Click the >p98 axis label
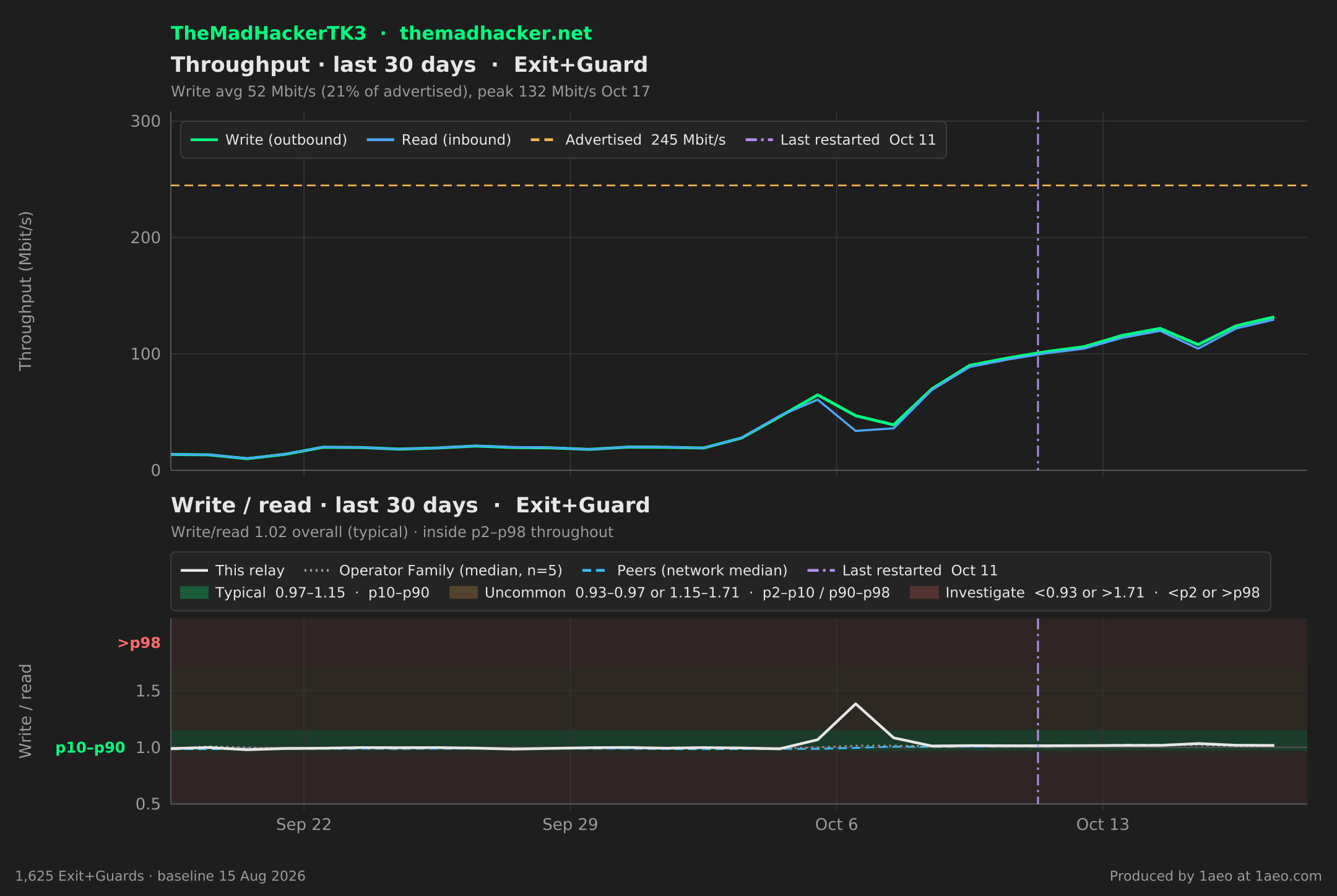 point(139,644)
